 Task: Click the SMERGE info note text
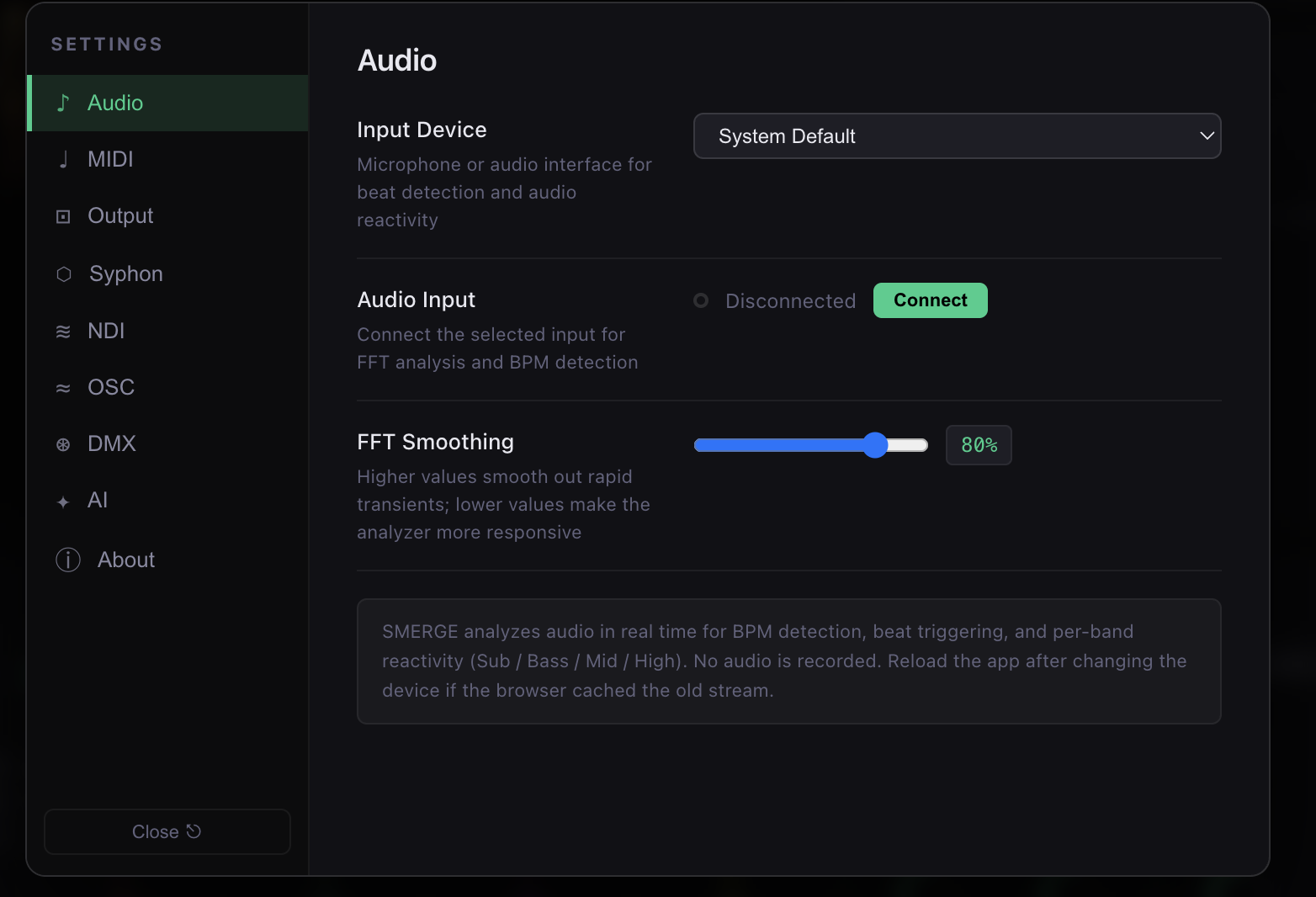click(x=784, y=661)
